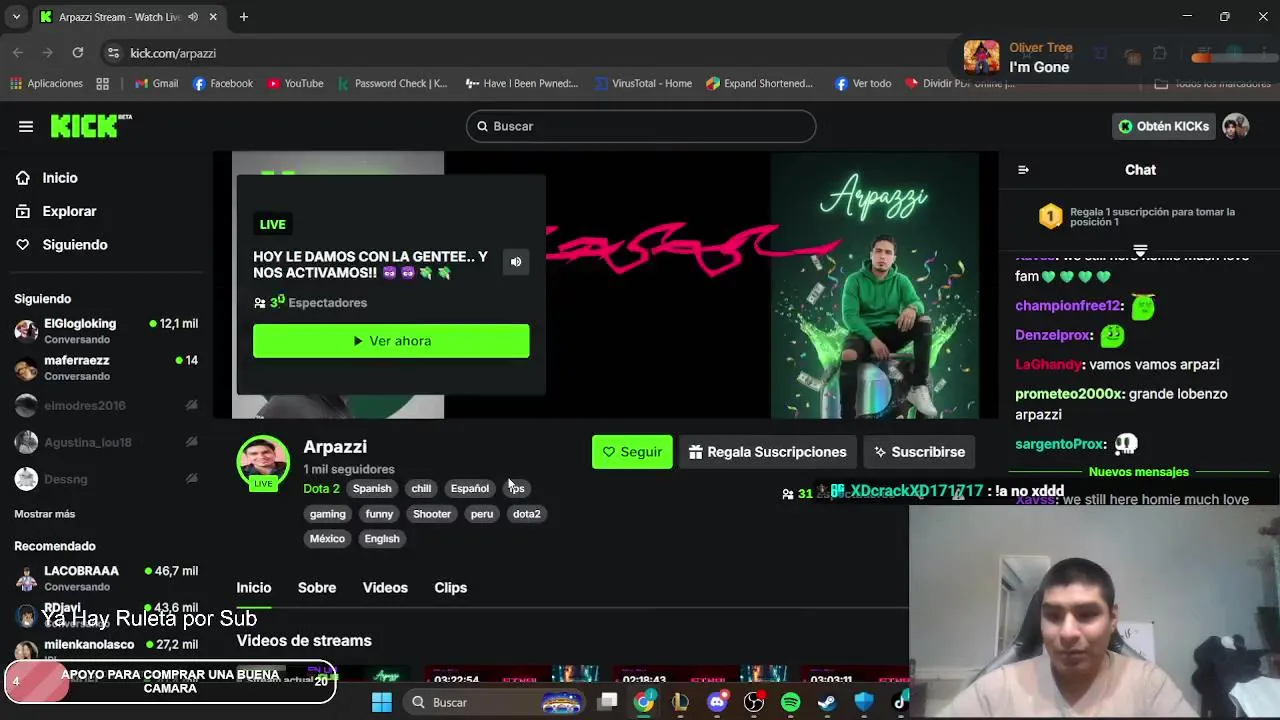The height and width of the screenshot is (720, 1280).
Task: Select the chill tag
Action: (421, 488)
